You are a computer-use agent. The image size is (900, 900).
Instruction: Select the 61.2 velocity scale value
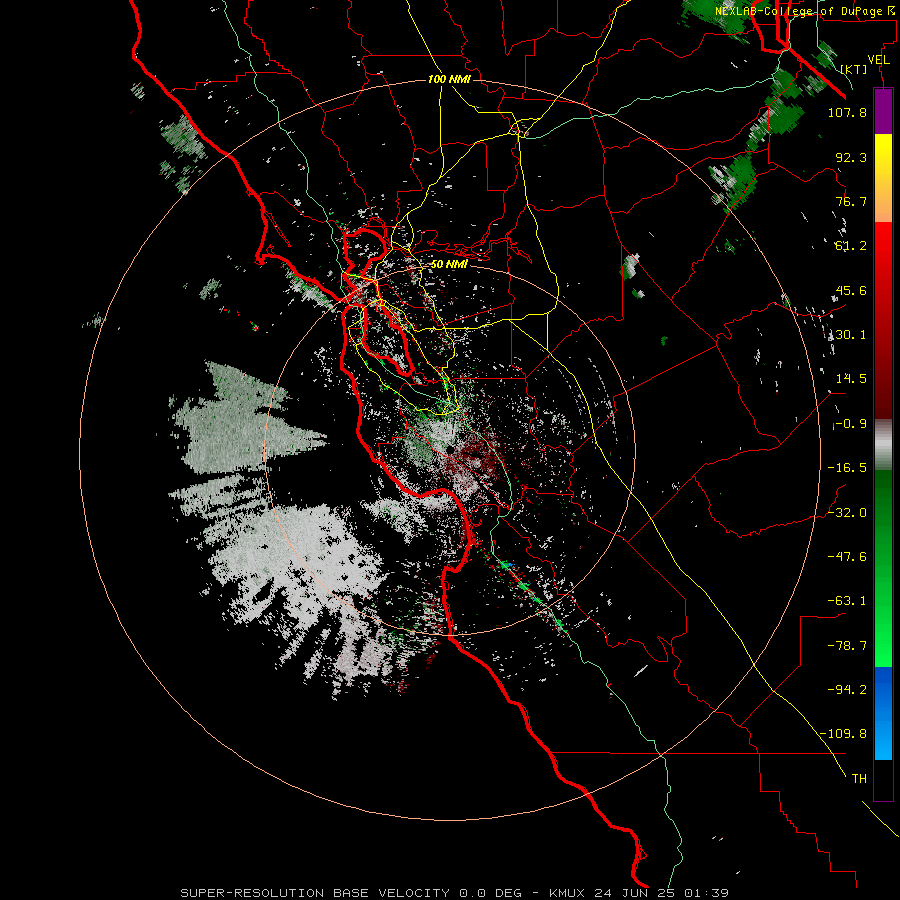pos(851,246)
